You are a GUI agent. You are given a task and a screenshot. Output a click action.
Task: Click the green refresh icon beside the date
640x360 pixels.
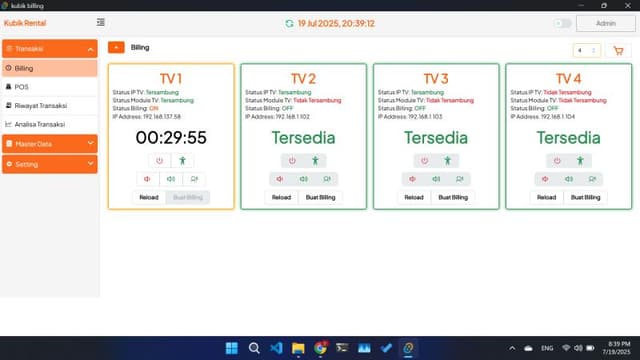pyautogui.click(x=289, y=24)
